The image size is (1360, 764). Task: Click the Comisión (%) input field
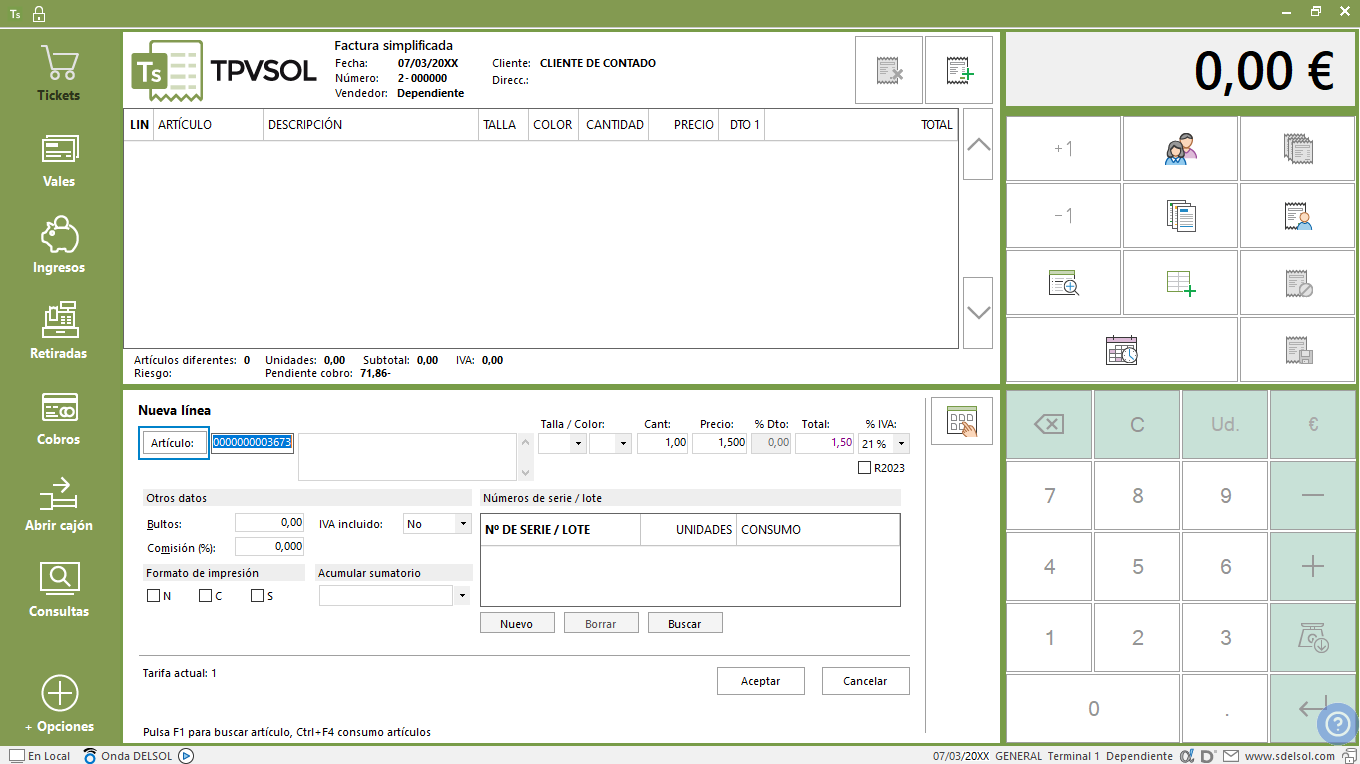270,547
